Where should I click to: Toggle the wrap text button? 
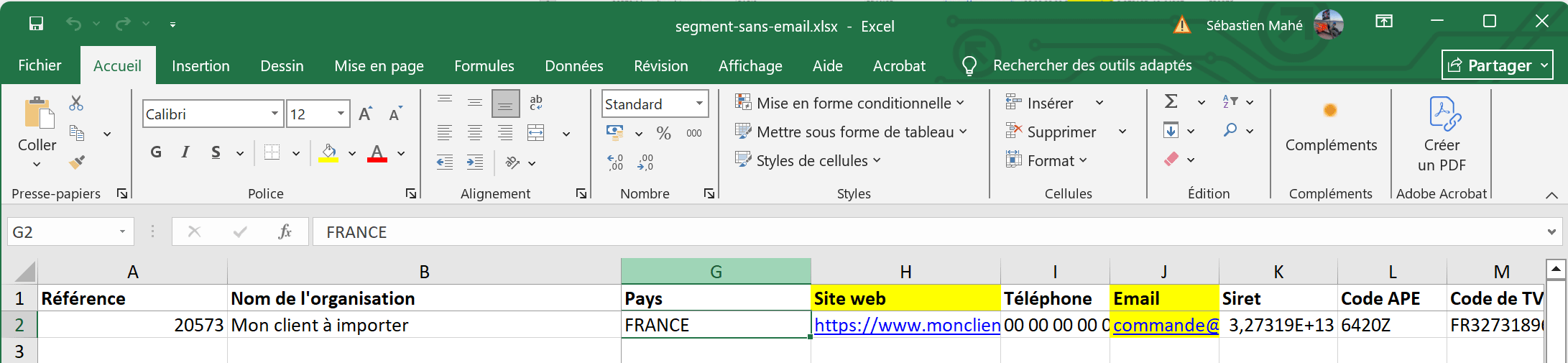(x=536, y=103)
